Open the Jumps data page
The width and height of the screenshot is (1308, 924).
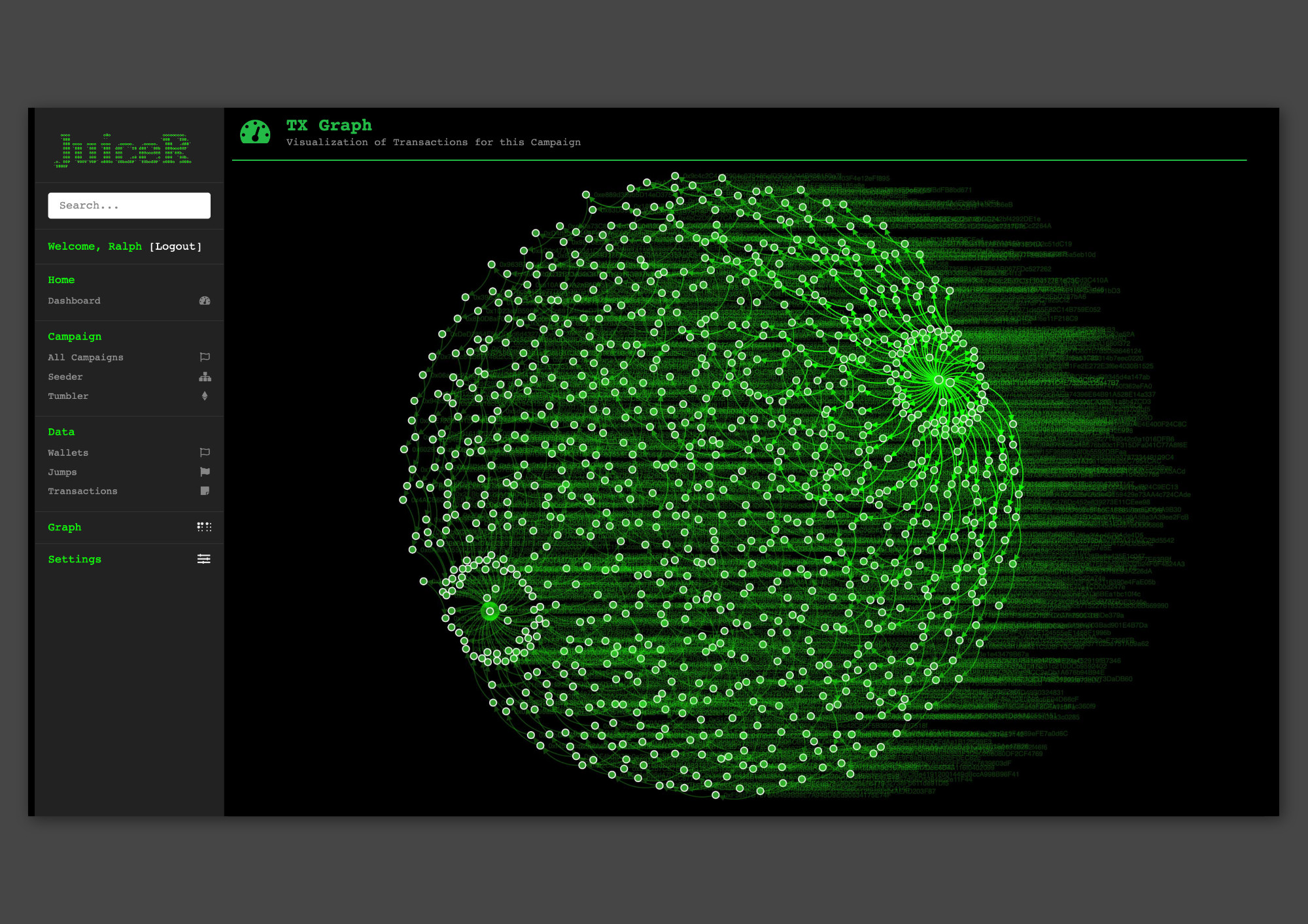(62, 472)
